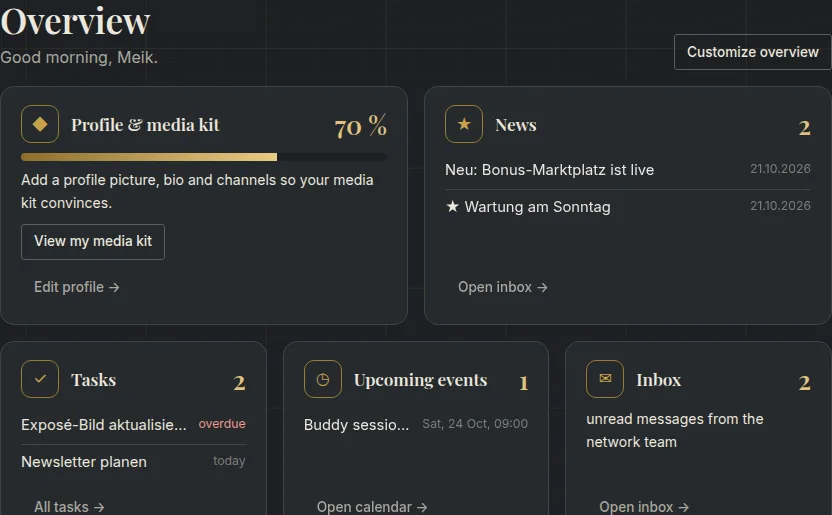Click the News count 2

(804, 128)
